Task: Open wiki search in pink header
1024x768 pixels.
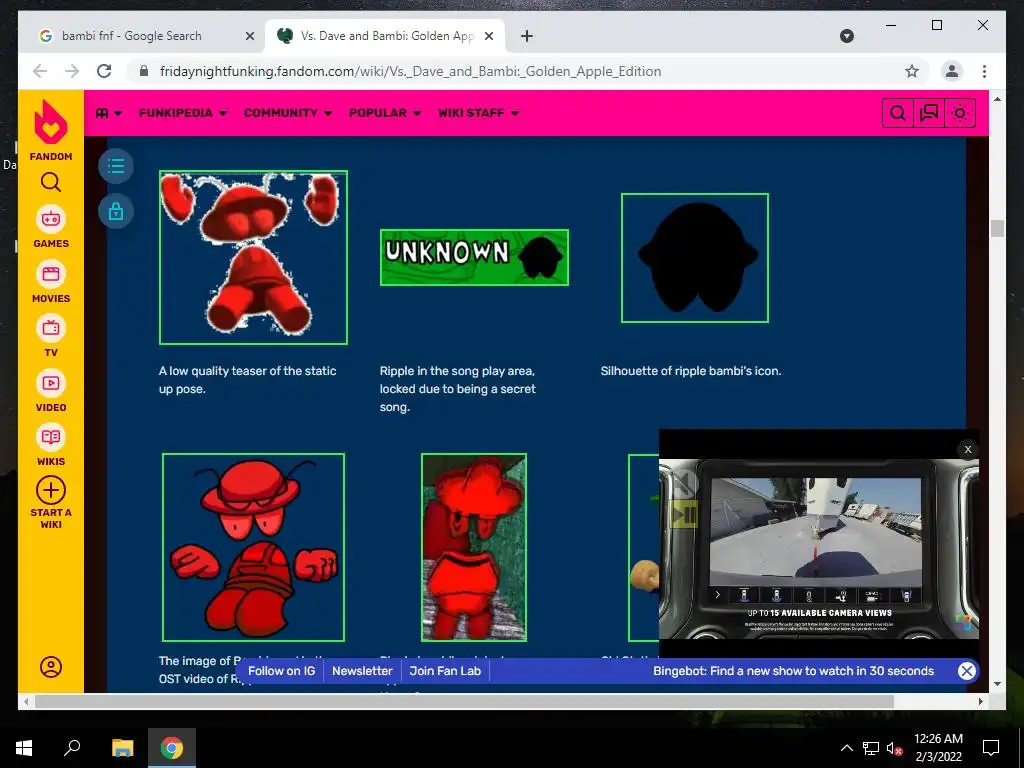Action: coord(898,113)
